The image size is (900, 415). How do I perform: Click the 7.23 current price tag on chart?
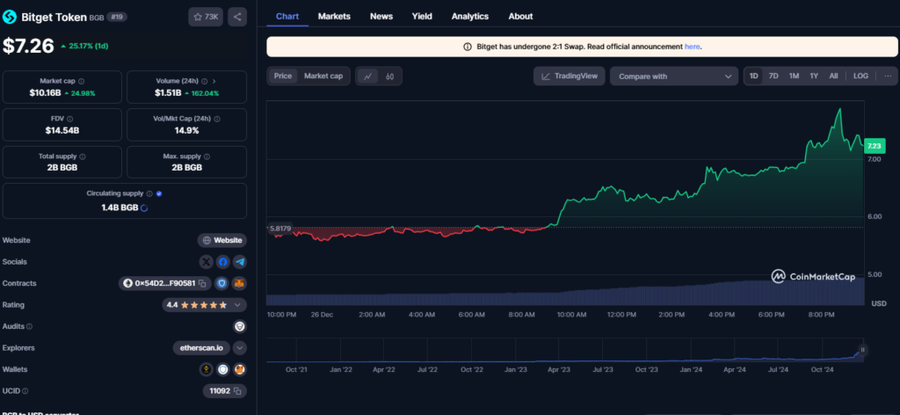click(875, 145)
